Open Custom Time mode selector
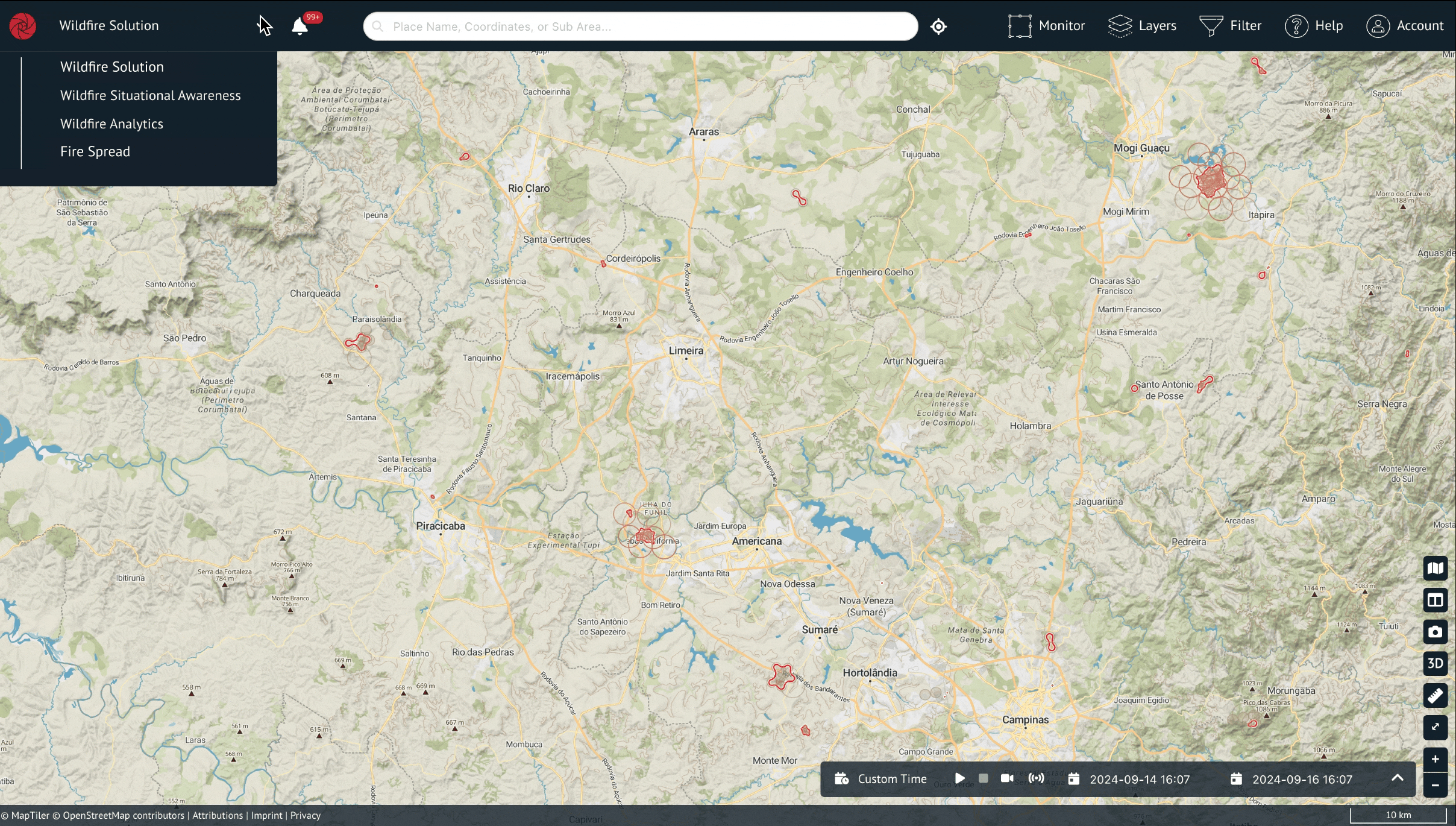 (x=893, y=779)
